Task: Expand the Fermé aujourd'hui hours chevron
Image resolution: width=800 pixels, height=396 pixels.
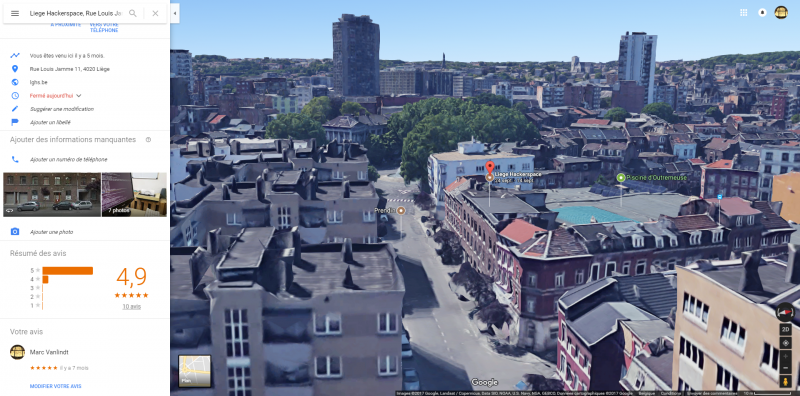Action: [79, 95]
